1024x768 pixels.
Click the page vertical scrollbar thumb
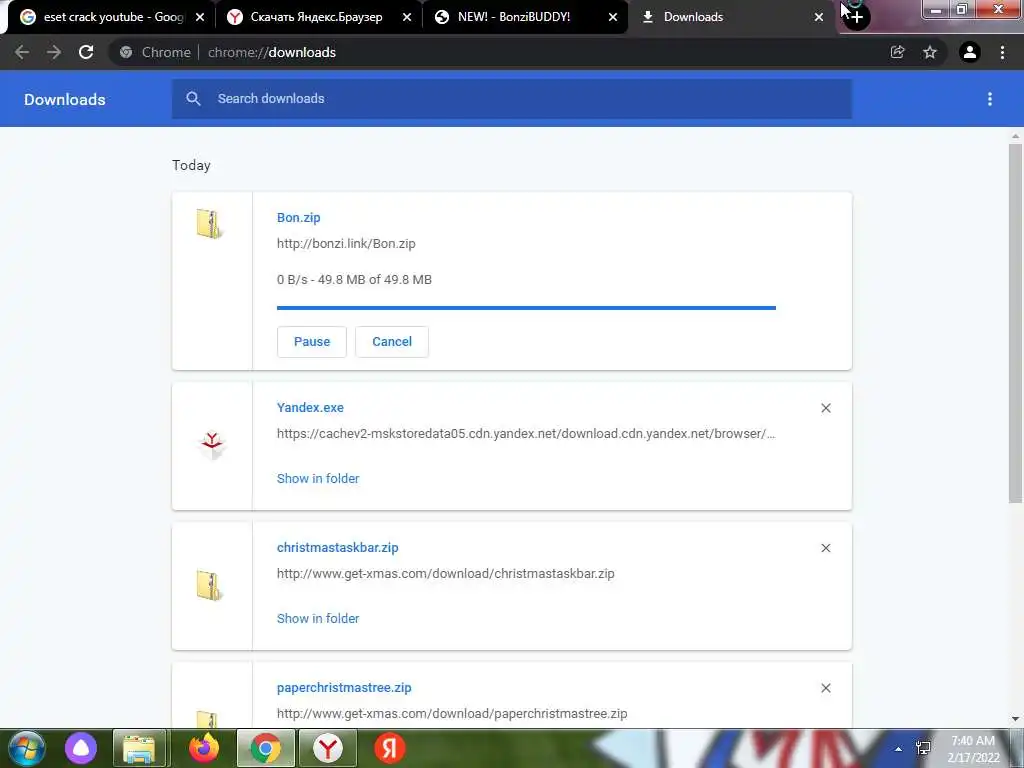[1015, 323]
